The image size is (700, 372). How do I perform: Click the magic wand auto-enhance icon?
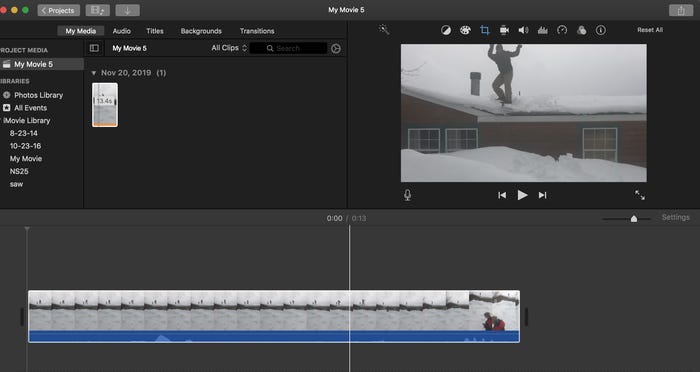[x=384, y=29]
